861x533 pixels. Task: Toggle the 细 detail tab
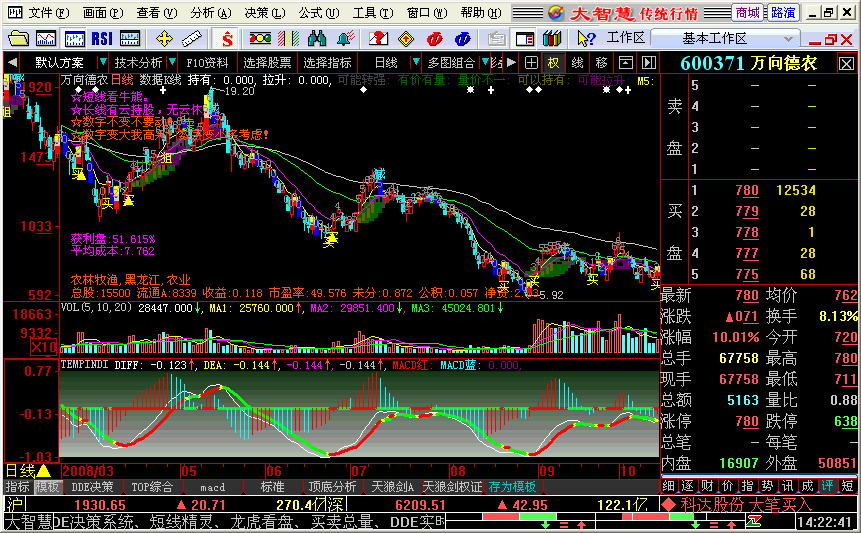[x=668, y=486]
